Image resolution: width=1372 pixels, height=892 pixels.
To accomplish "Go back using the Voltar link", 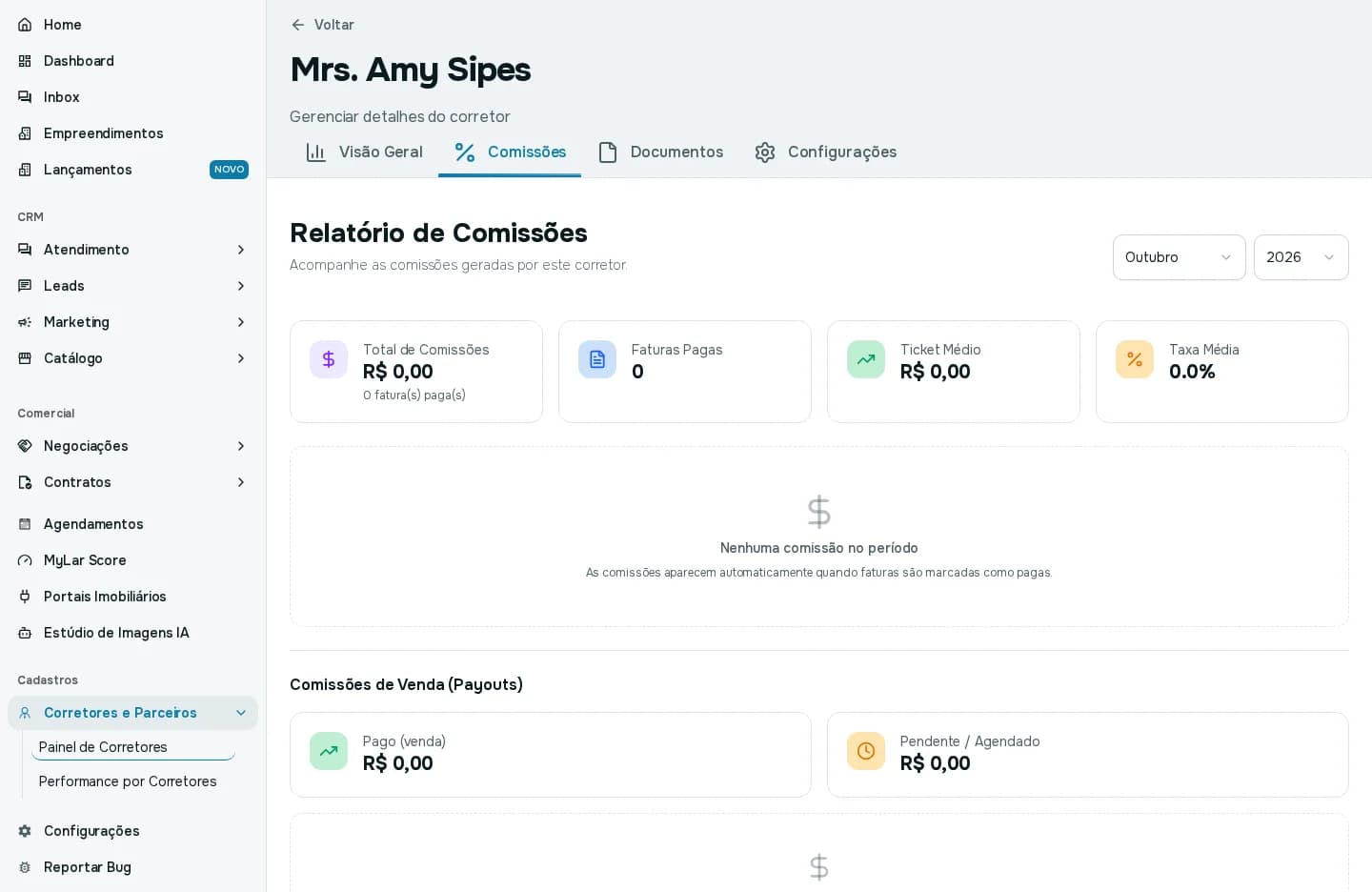I will [x=322, y=25].
